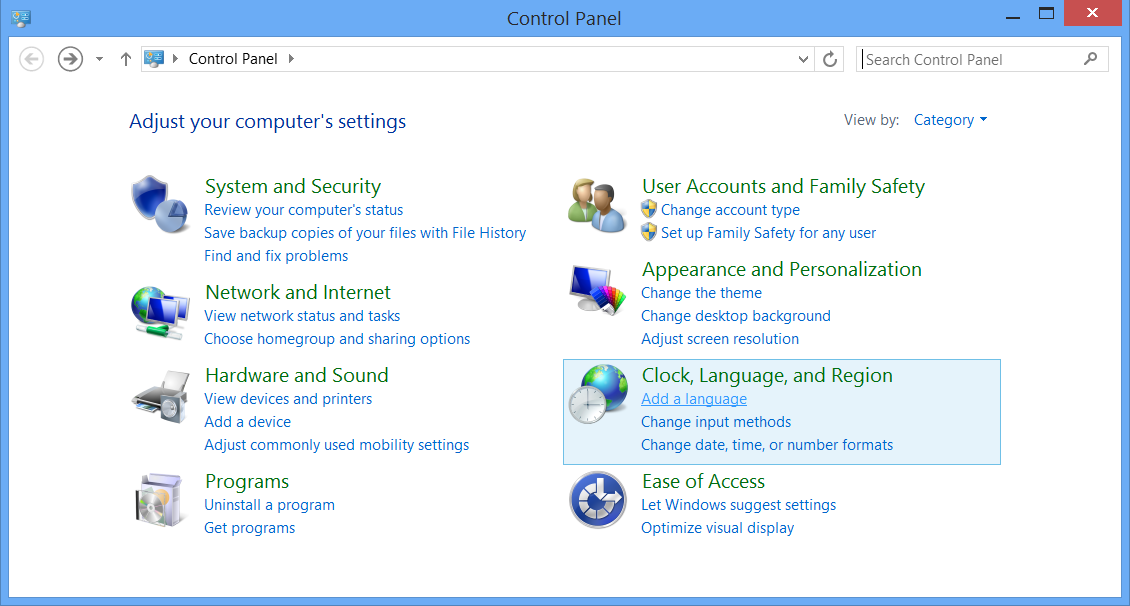Viewport: 1130px width, 606px height.
Task: Click shield icon beside Change account type
Action: [649, 210]
